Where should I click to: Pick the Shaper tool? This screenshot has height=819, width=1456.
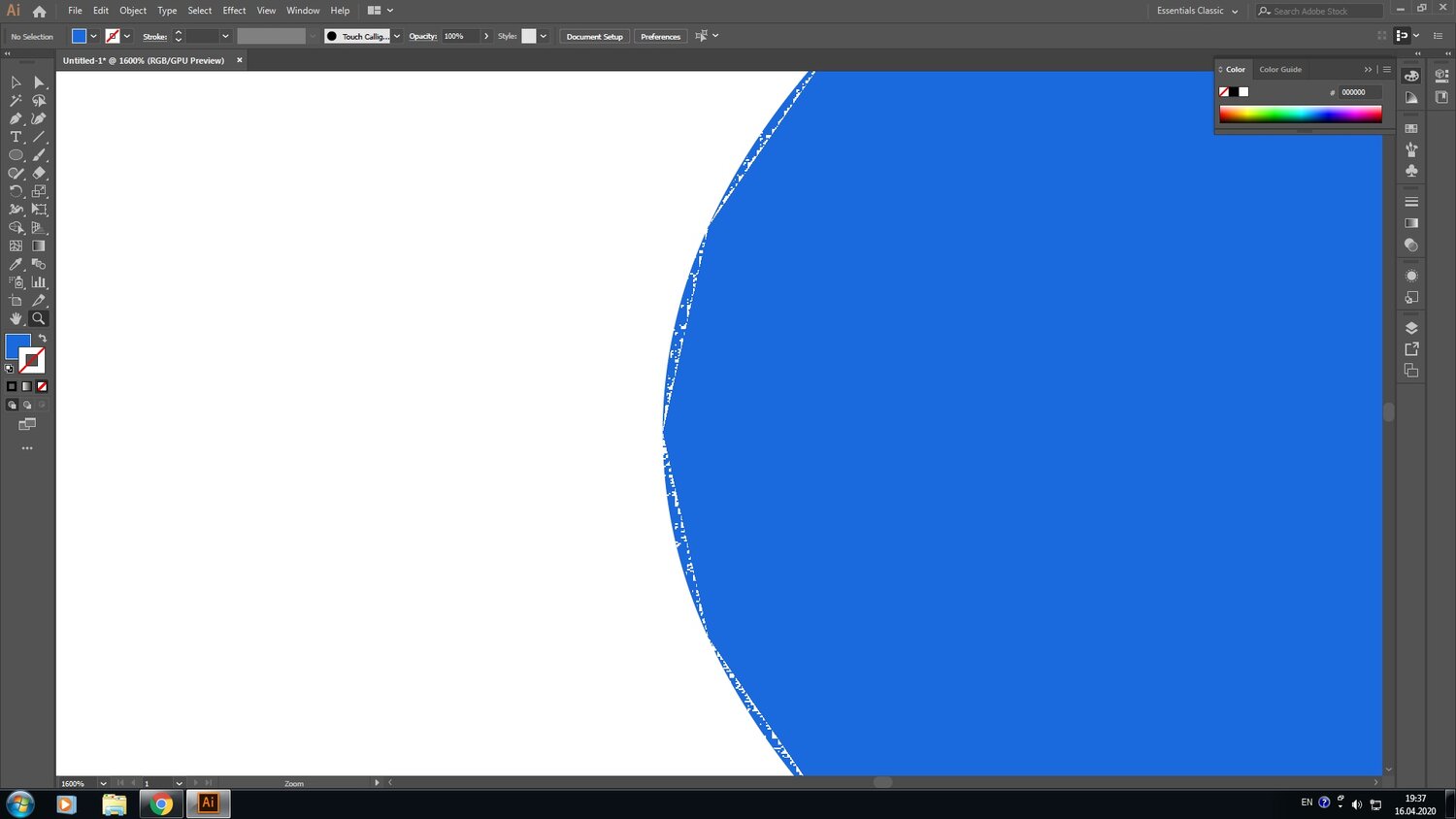[x=16, y=174]
